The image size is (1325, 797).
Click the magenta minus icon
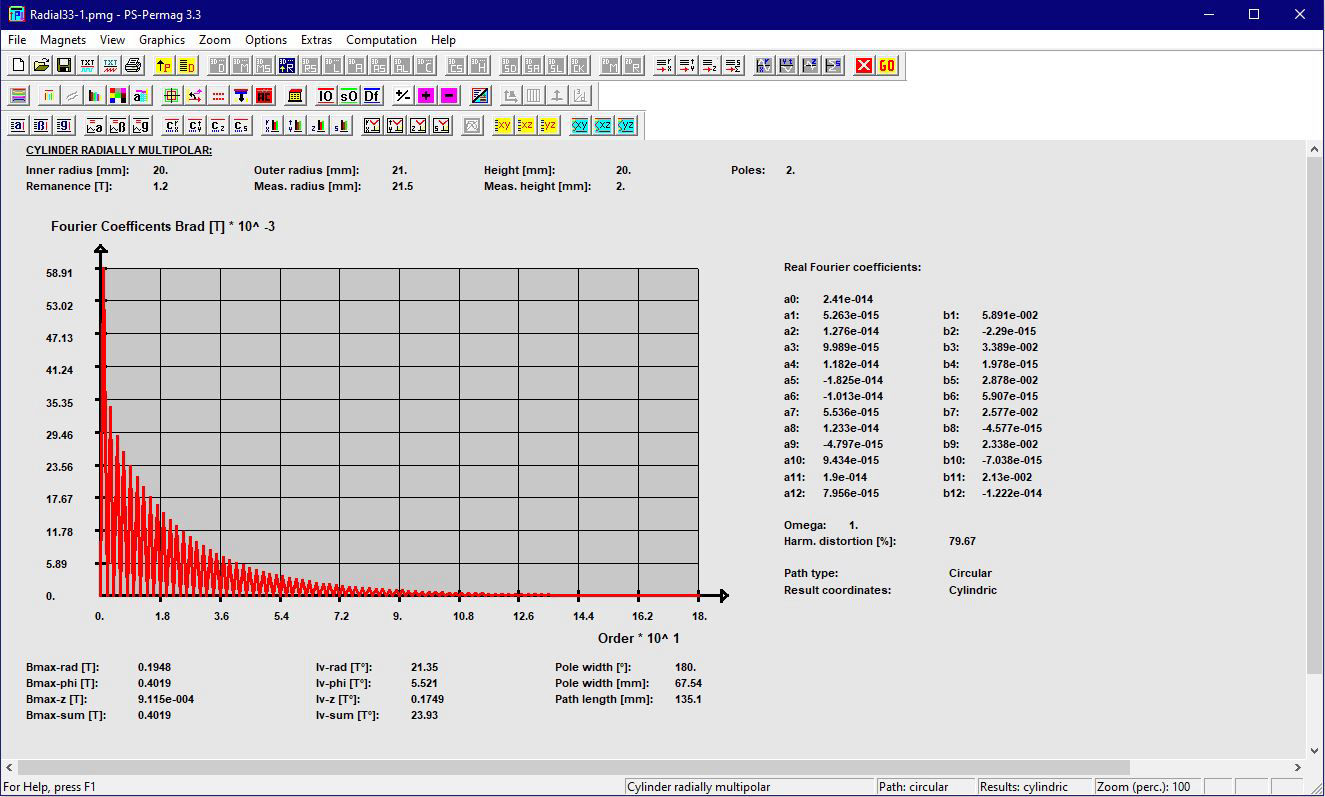click(x=449, y=96)
